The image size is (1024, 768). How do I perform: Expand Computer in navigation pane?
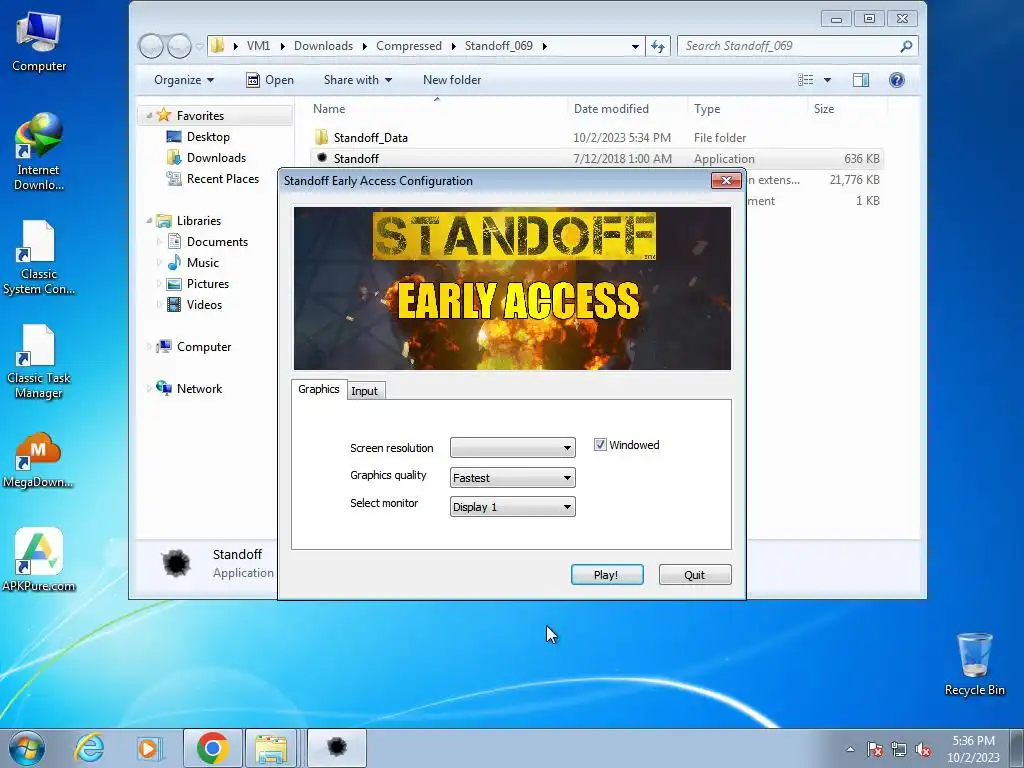click(150, 347)
